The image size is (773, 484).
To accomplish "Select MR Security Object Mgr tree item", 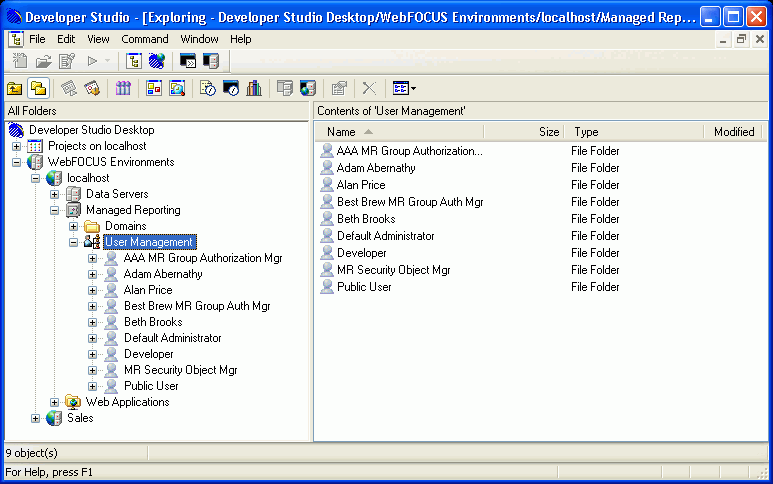I will (180, 370).
